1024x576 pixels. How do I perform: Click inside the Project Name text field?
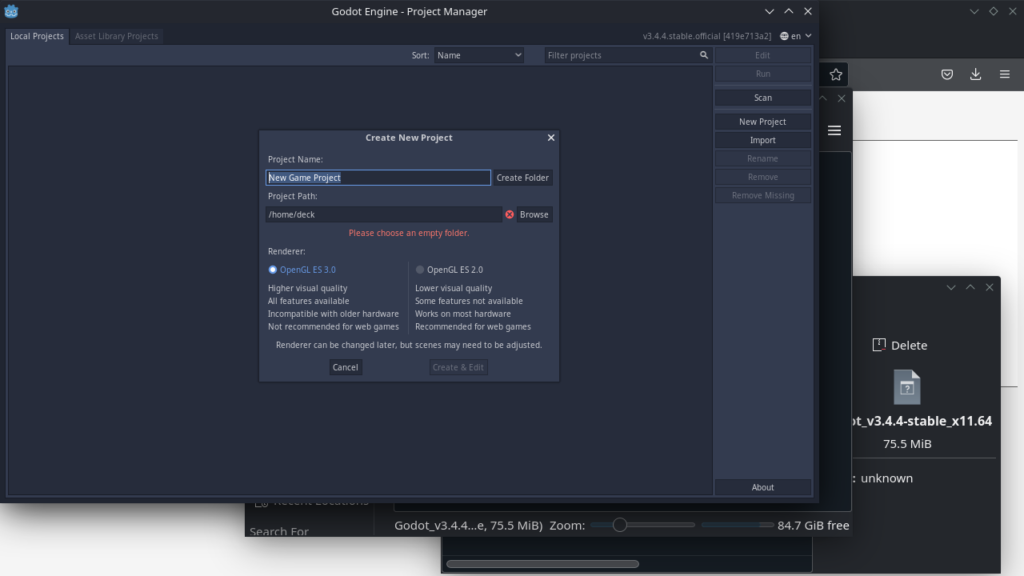(378, 177)
